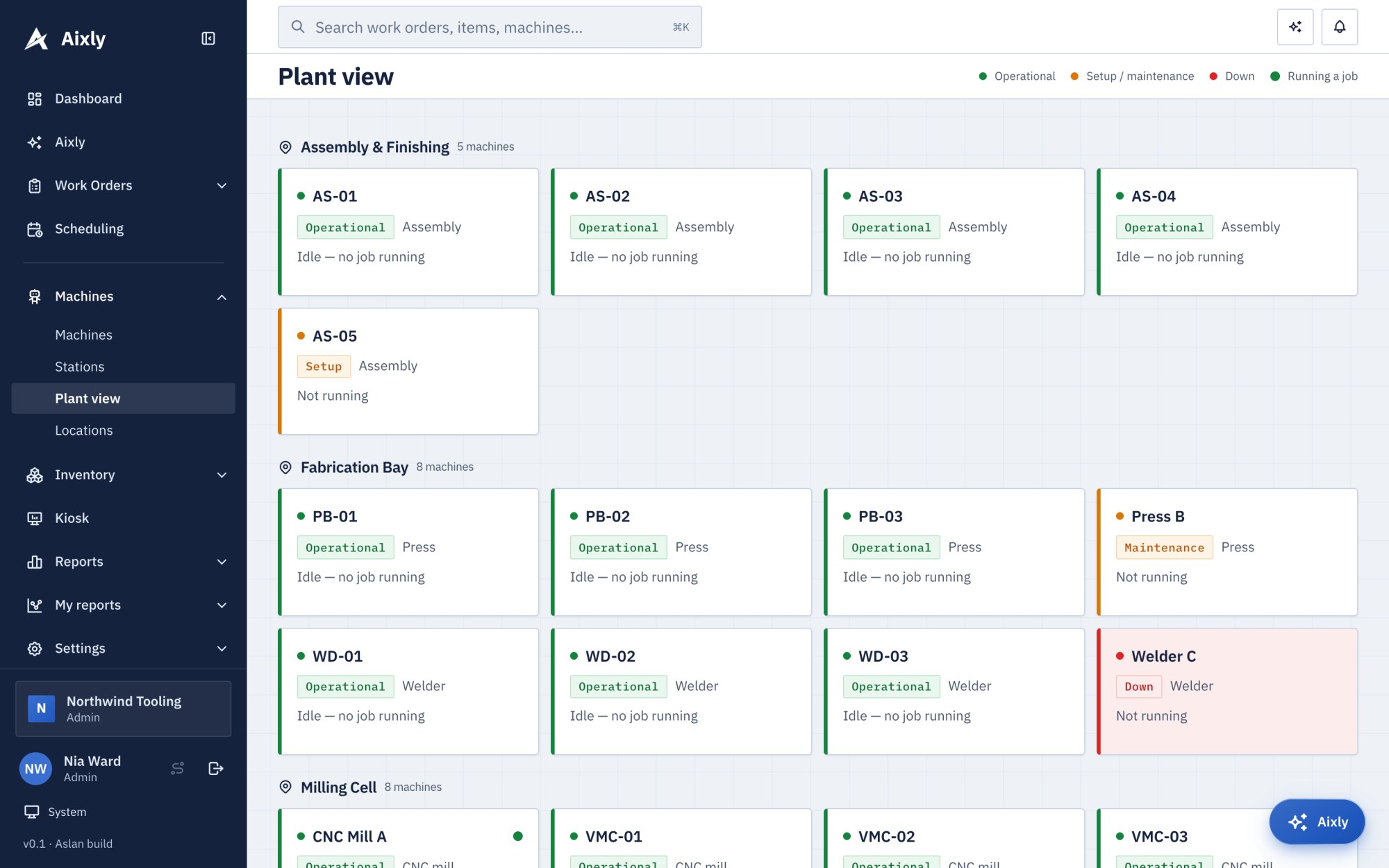Screen dimensions: 1389x868
Task: Open the AS-05 setup machine card
Action: pyautogui.click(x=408, y=372)
